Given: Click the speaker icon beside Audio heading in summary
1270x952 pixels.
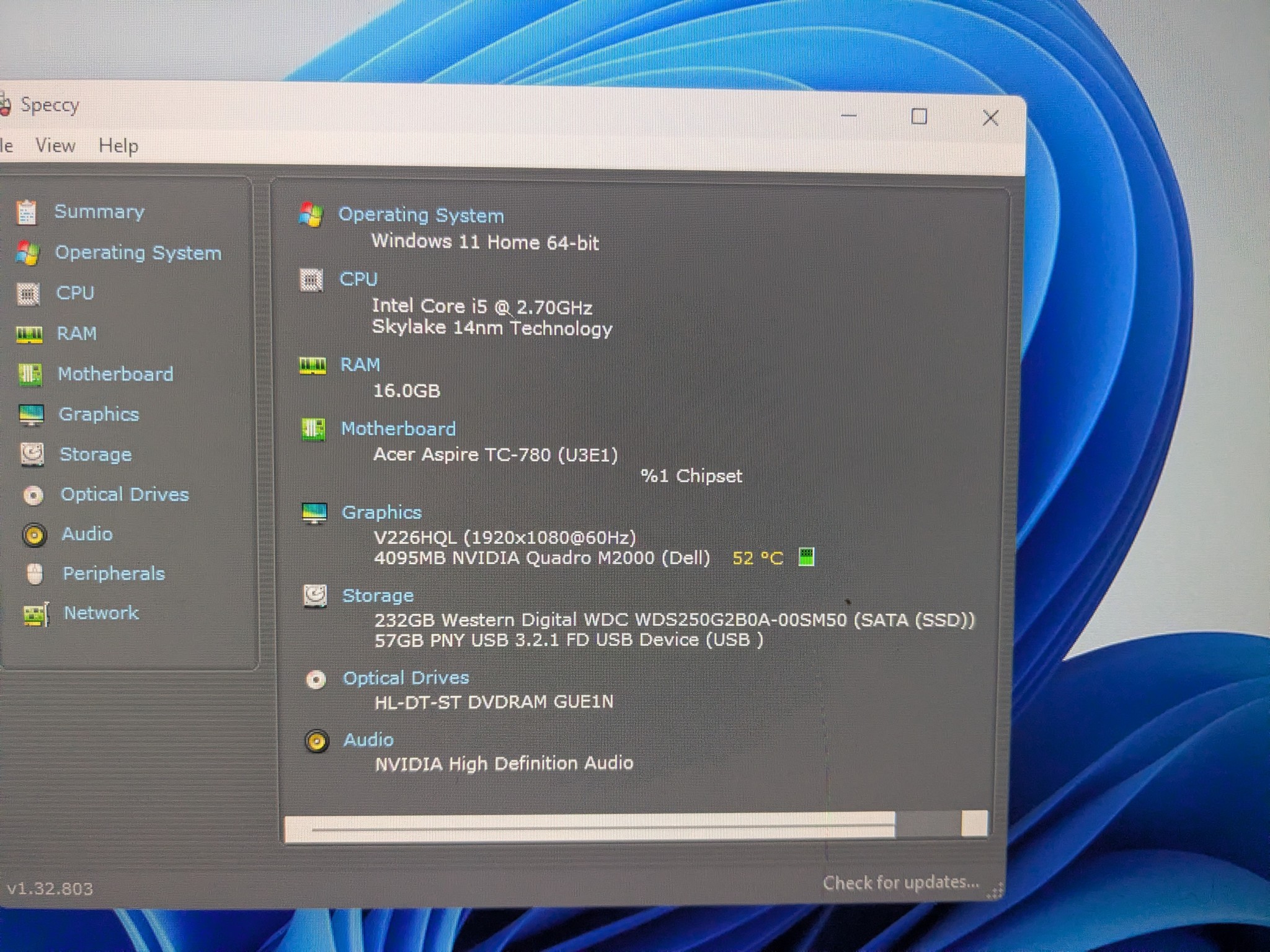Looking at the screenshot, I should [x=317, y=741].
